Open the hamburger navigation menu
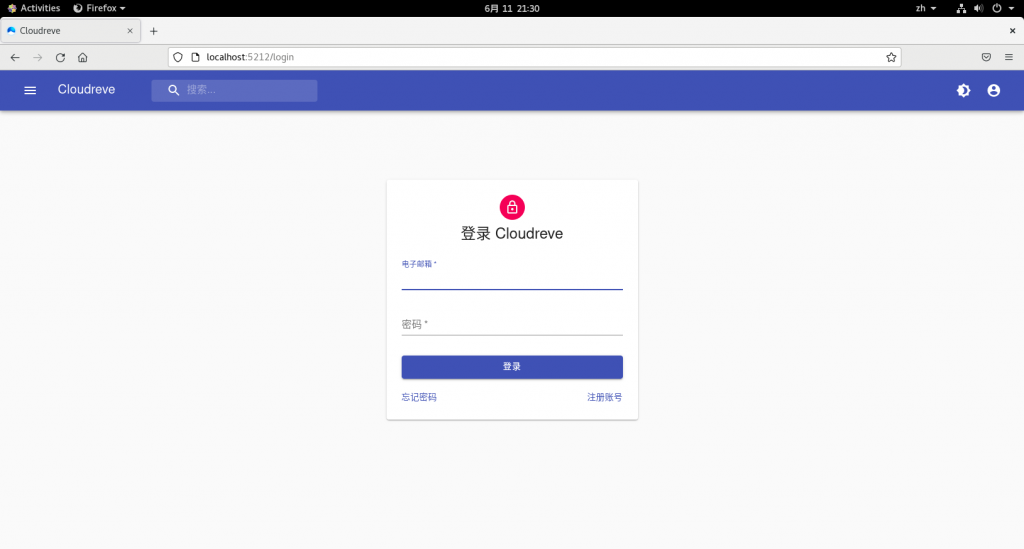 (x=30, y=90)
